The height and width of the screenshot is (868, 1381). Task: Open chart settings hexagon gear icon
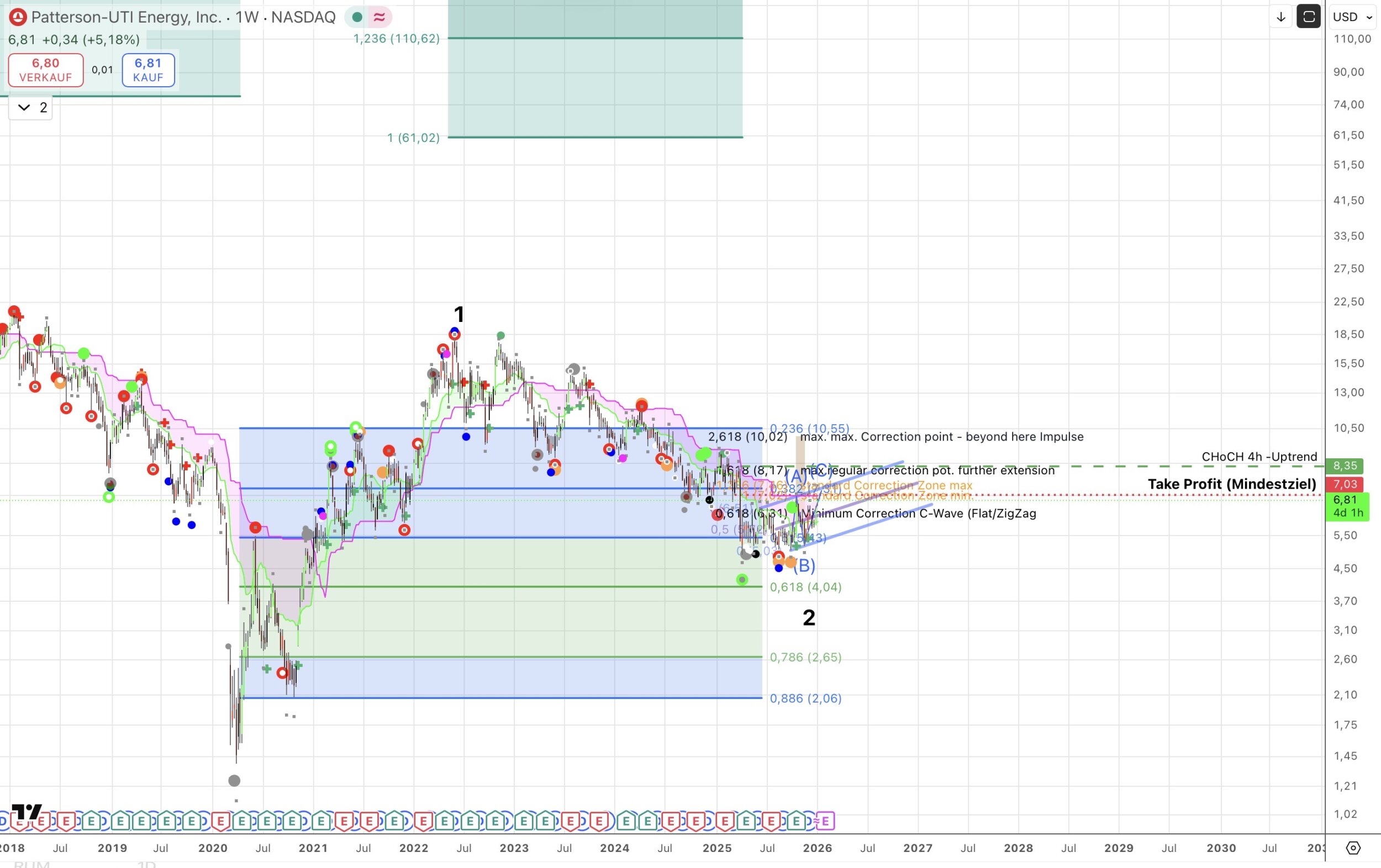1353,848
